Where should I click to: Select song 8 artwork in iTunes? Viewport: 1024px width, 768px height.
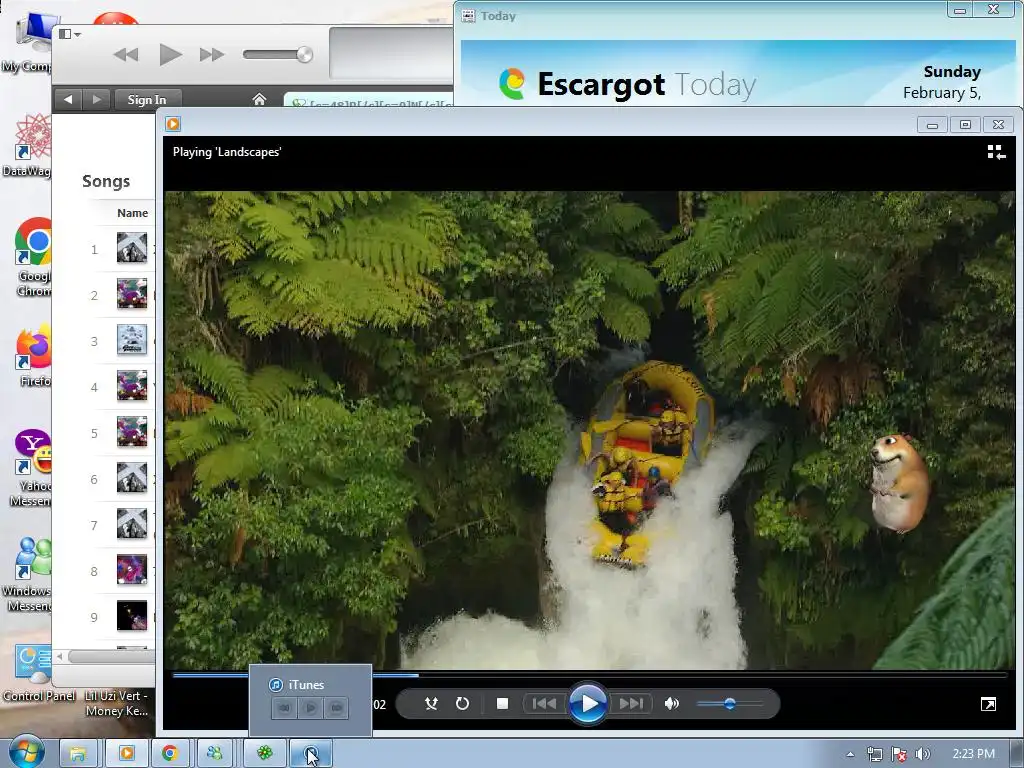coord(132,570)
